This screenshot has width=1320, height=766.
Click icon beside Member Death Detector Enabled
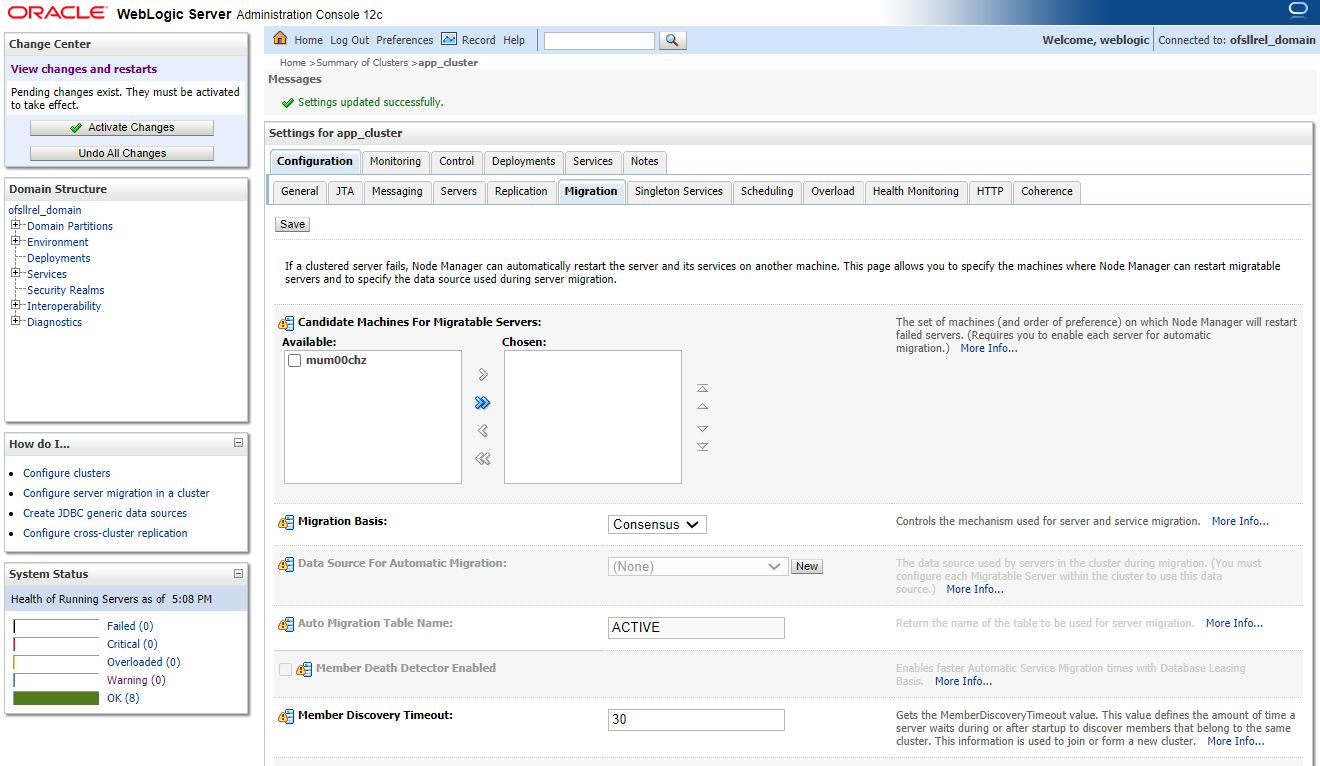pos(305,669)
